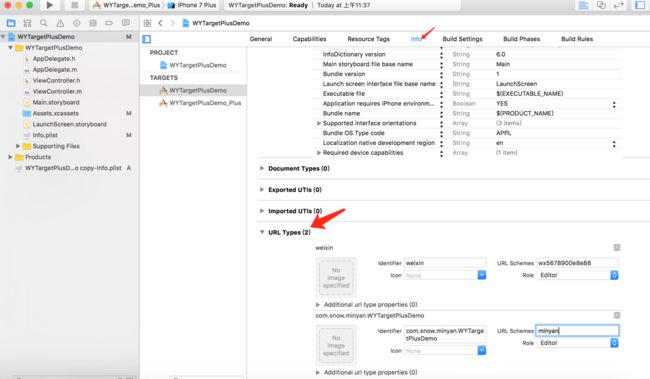Switch to the standard editor
The width and height of the screenshot is (650, 379).
pos(584,5)
